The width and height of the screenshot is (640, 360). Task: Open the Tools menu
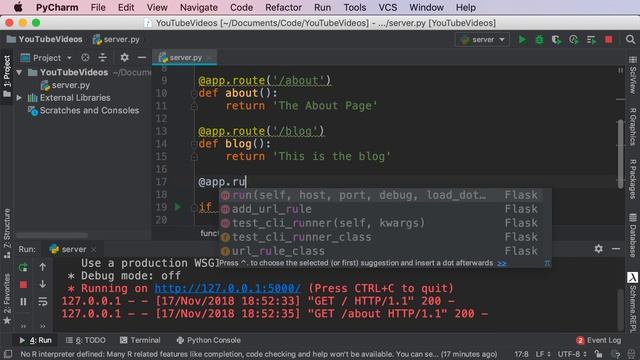355,7
